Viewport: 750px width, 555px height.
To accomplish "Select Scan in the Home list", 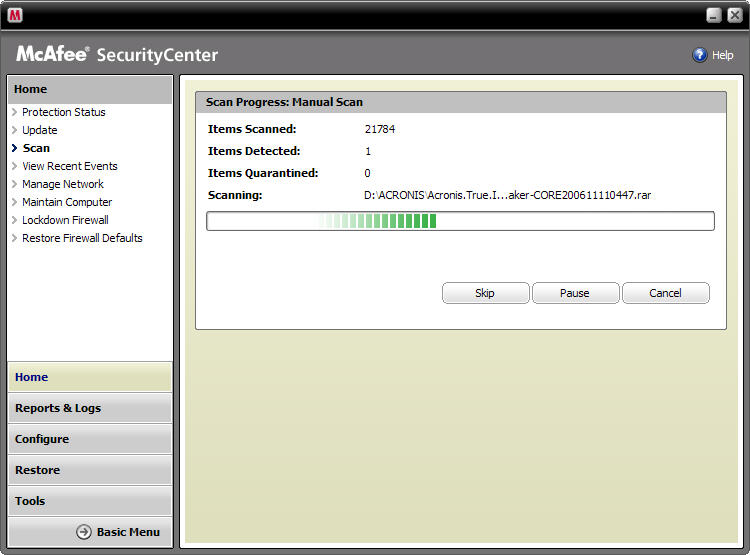I will (36, 148).
